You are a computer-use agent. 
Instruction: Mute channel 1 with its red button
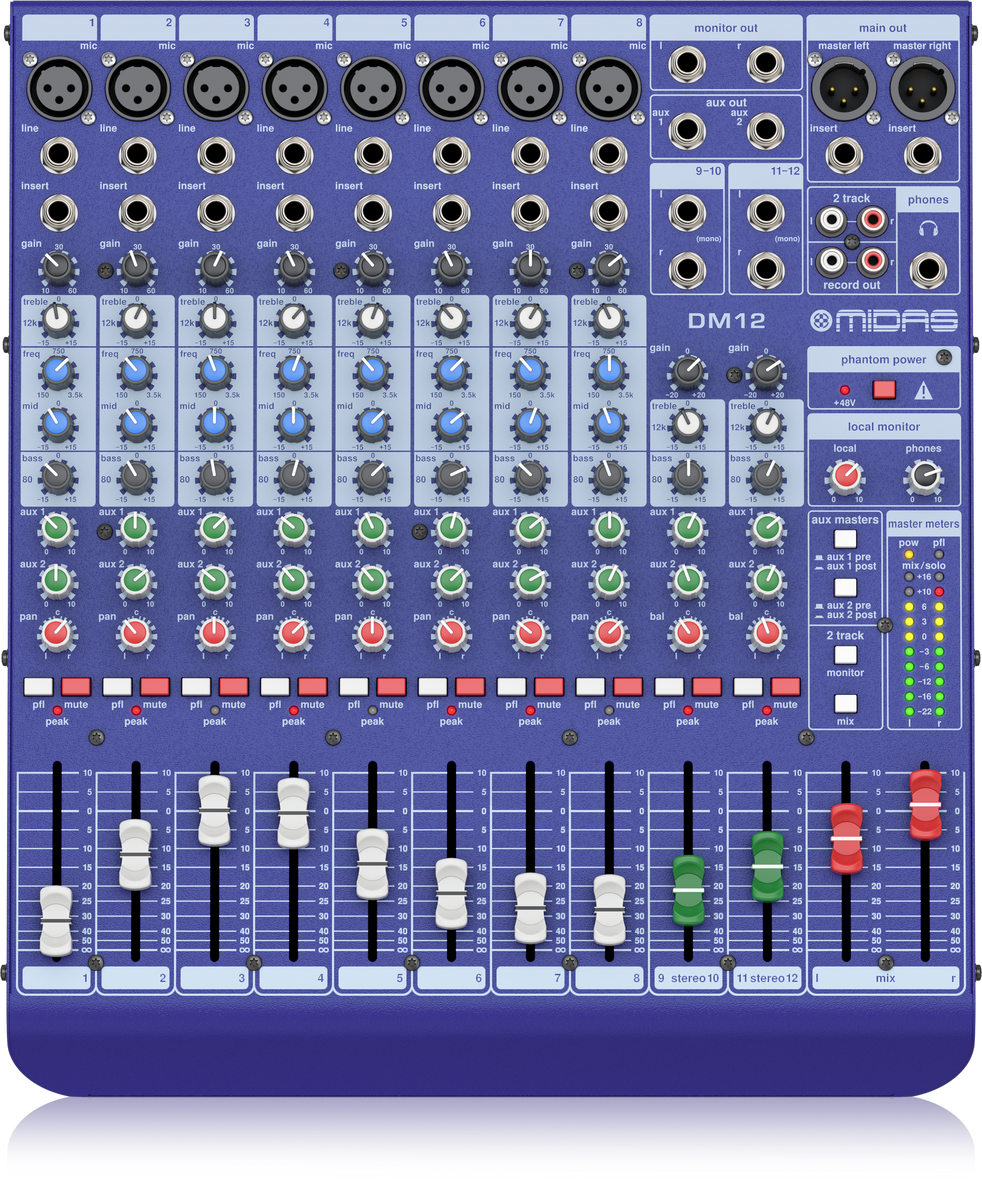76,686
